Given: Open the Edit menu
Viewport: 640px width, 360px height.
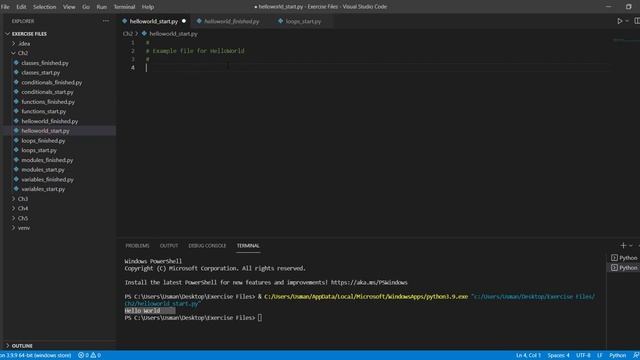Looking at the screenshot, I should click(21, 7).
